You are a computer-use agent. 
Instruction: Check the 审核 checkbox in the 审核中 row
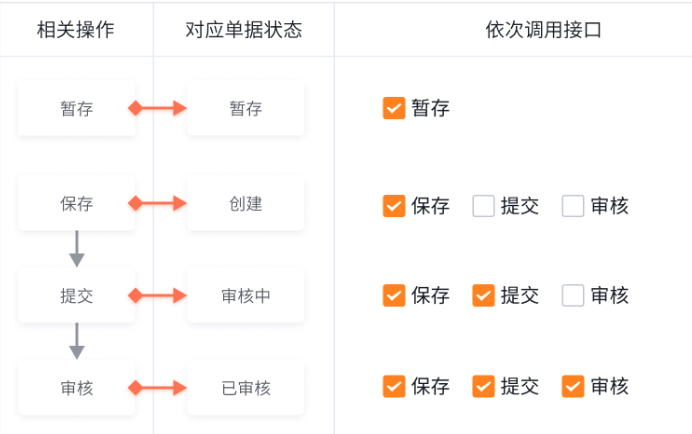[573, 295]
